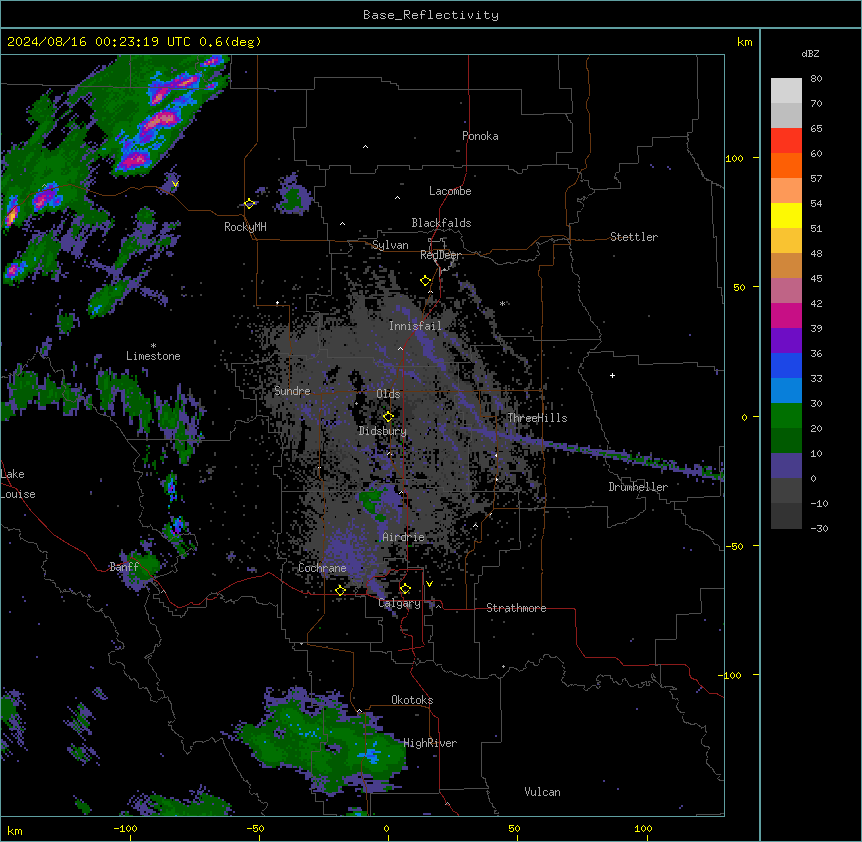Select the Innisfail label on the map
This screenshot has width=862, height=842.
tap(415, 326)
